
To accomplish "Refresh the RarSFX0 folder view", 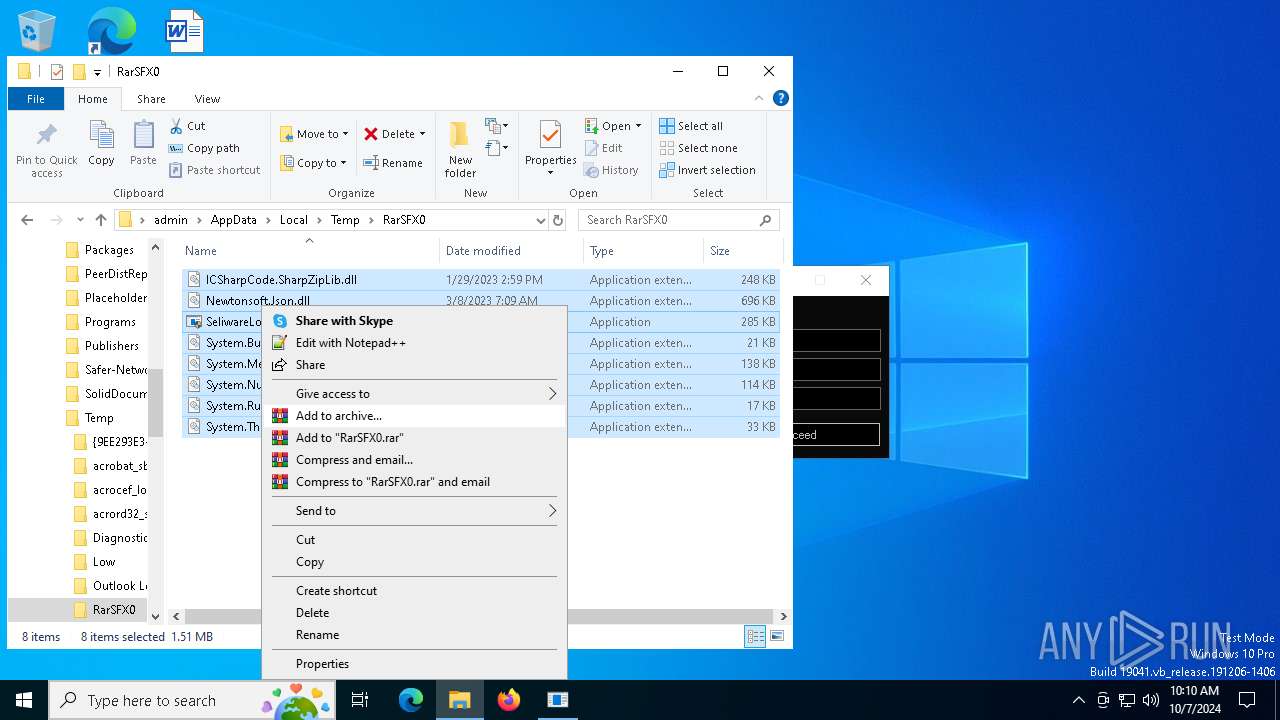I will [x=558, y=220].
